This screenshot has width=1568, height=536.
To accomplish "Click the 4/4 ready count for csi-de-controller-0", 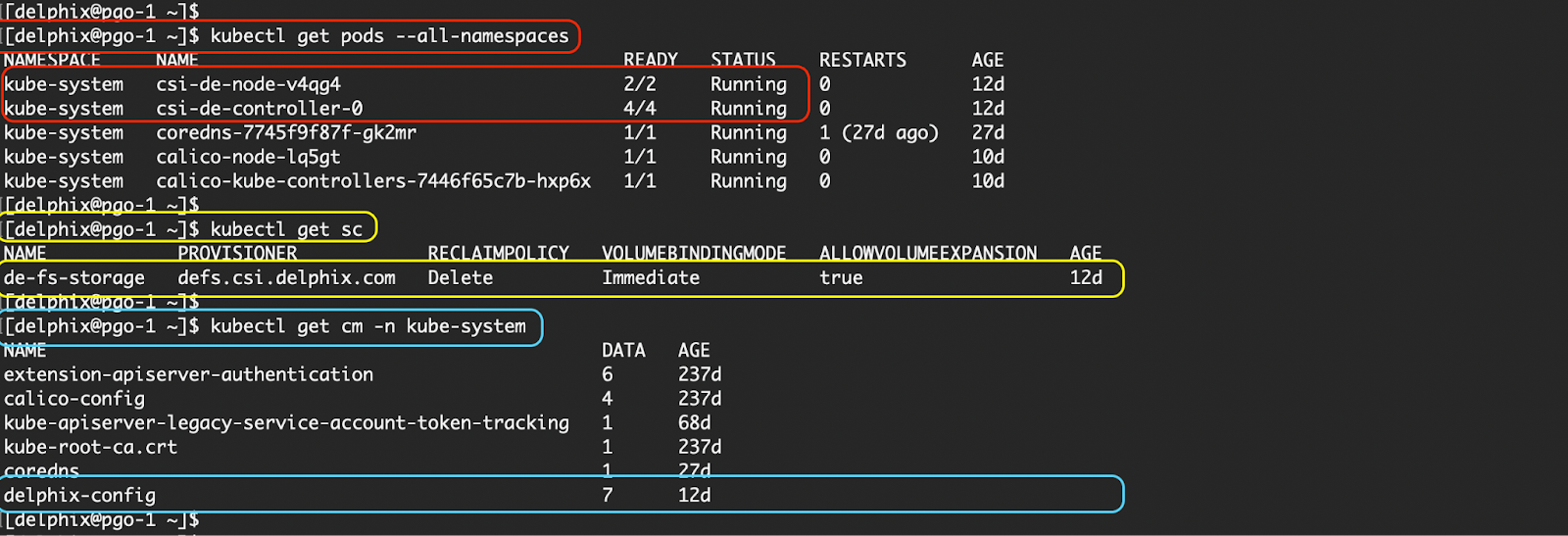I will coord(640,109).
